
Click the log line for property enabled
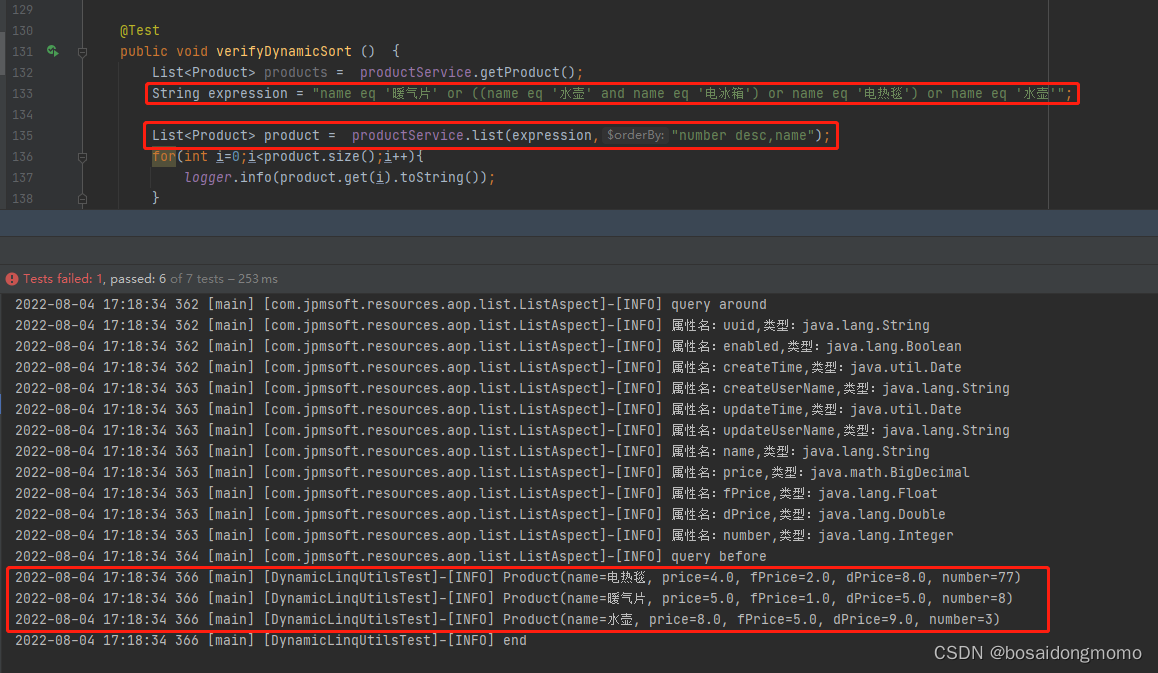(488, 346)
